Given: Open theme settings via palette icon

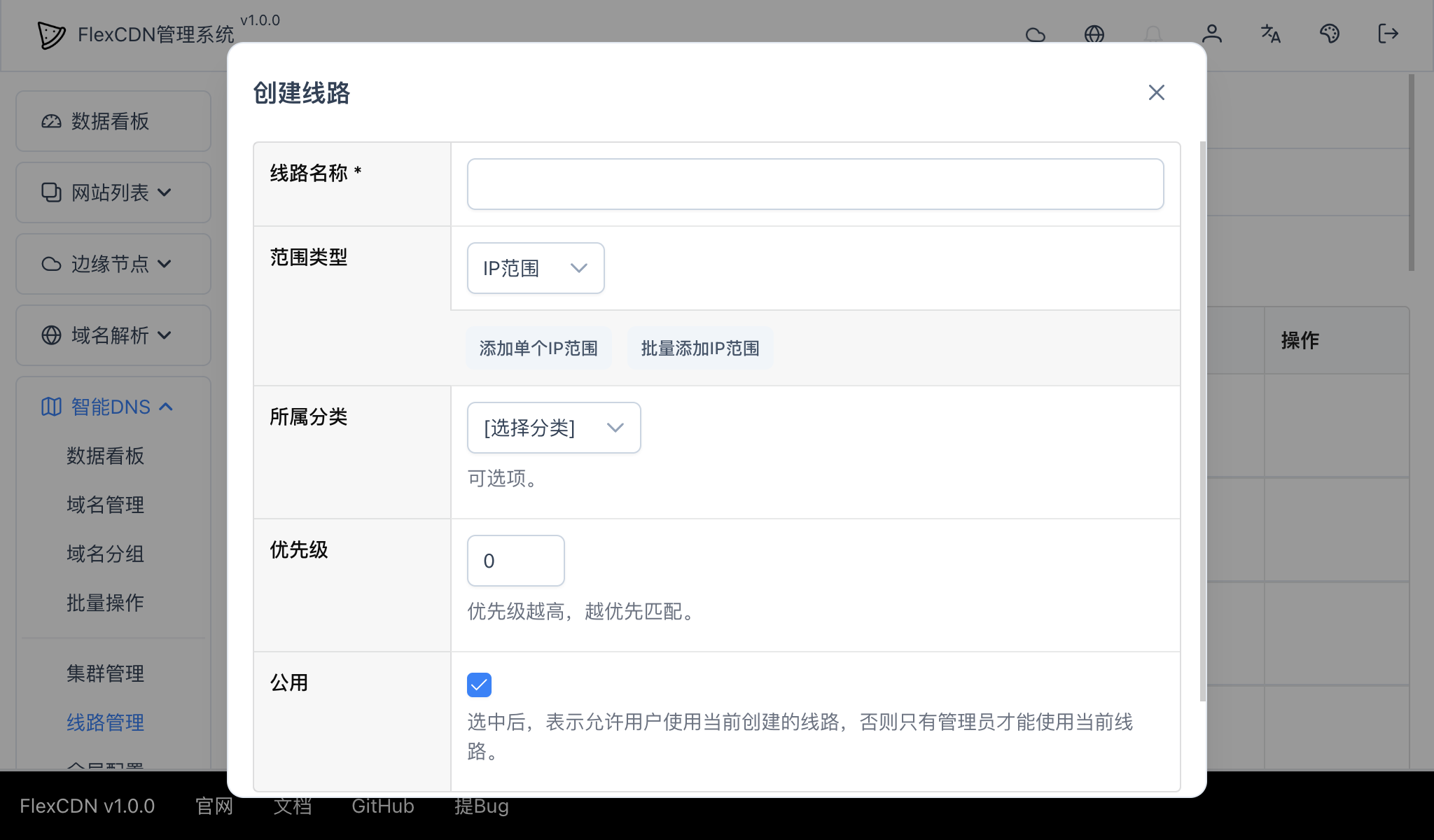Looking at the screenshot, I should pos(1330,34).
